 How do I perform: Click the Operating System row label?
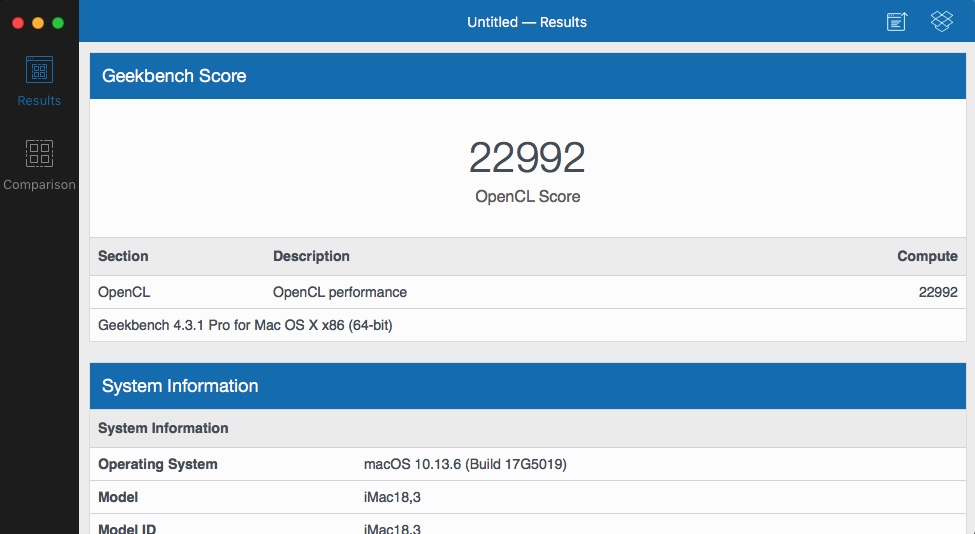coord(158,464)
